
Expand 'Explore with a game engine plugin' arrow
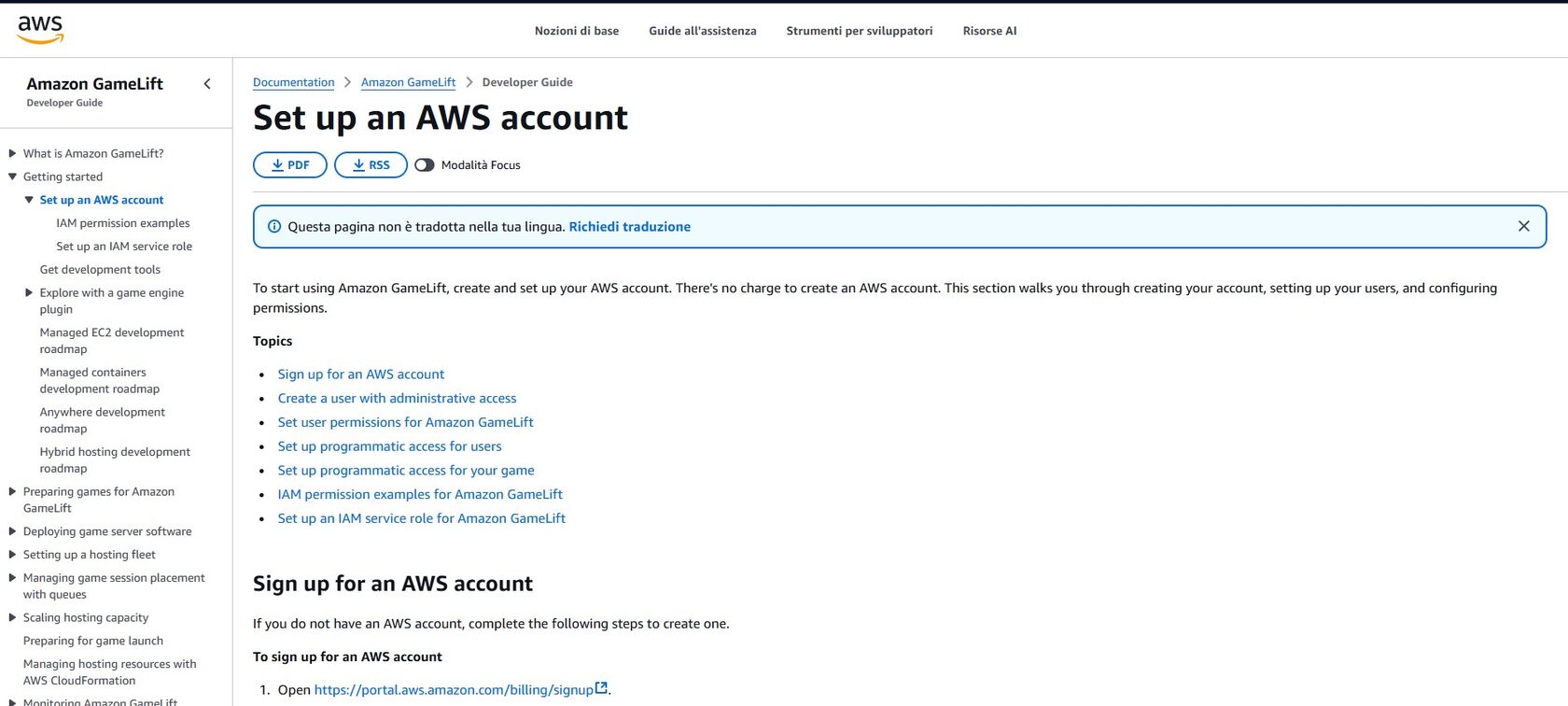coord(29,292)
